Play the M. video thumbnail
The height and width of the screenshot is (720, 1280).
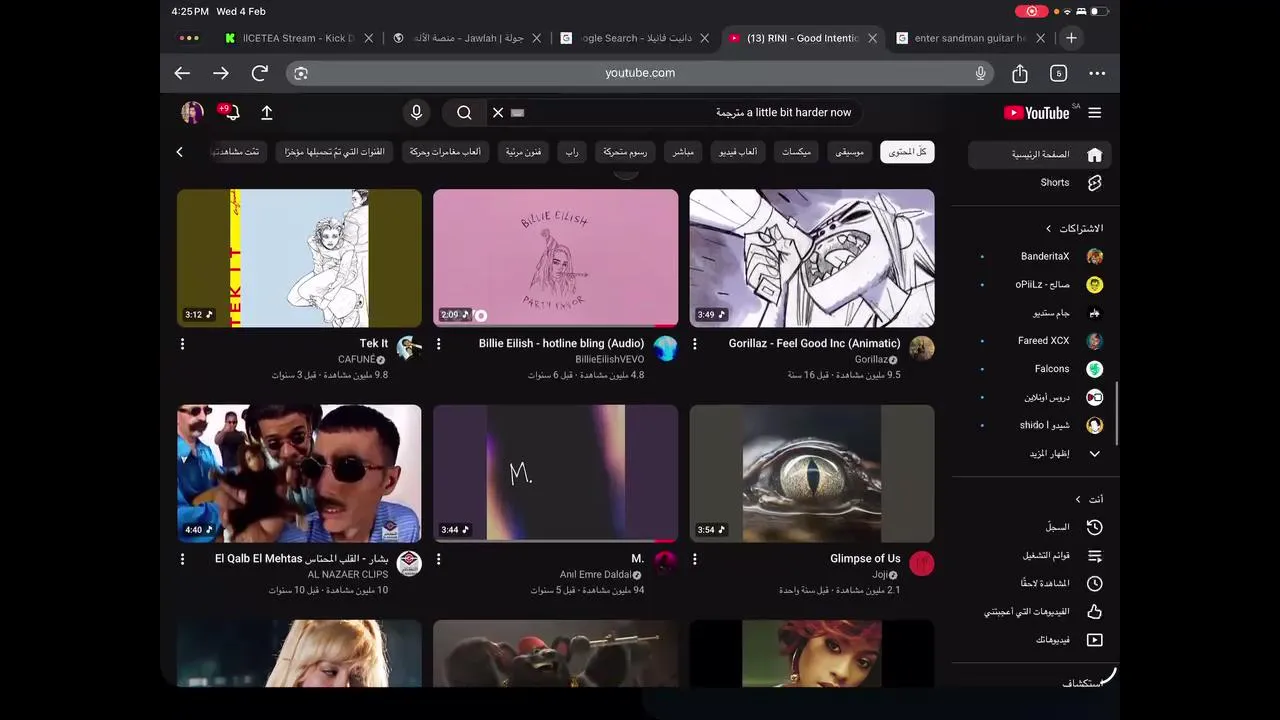555,473
